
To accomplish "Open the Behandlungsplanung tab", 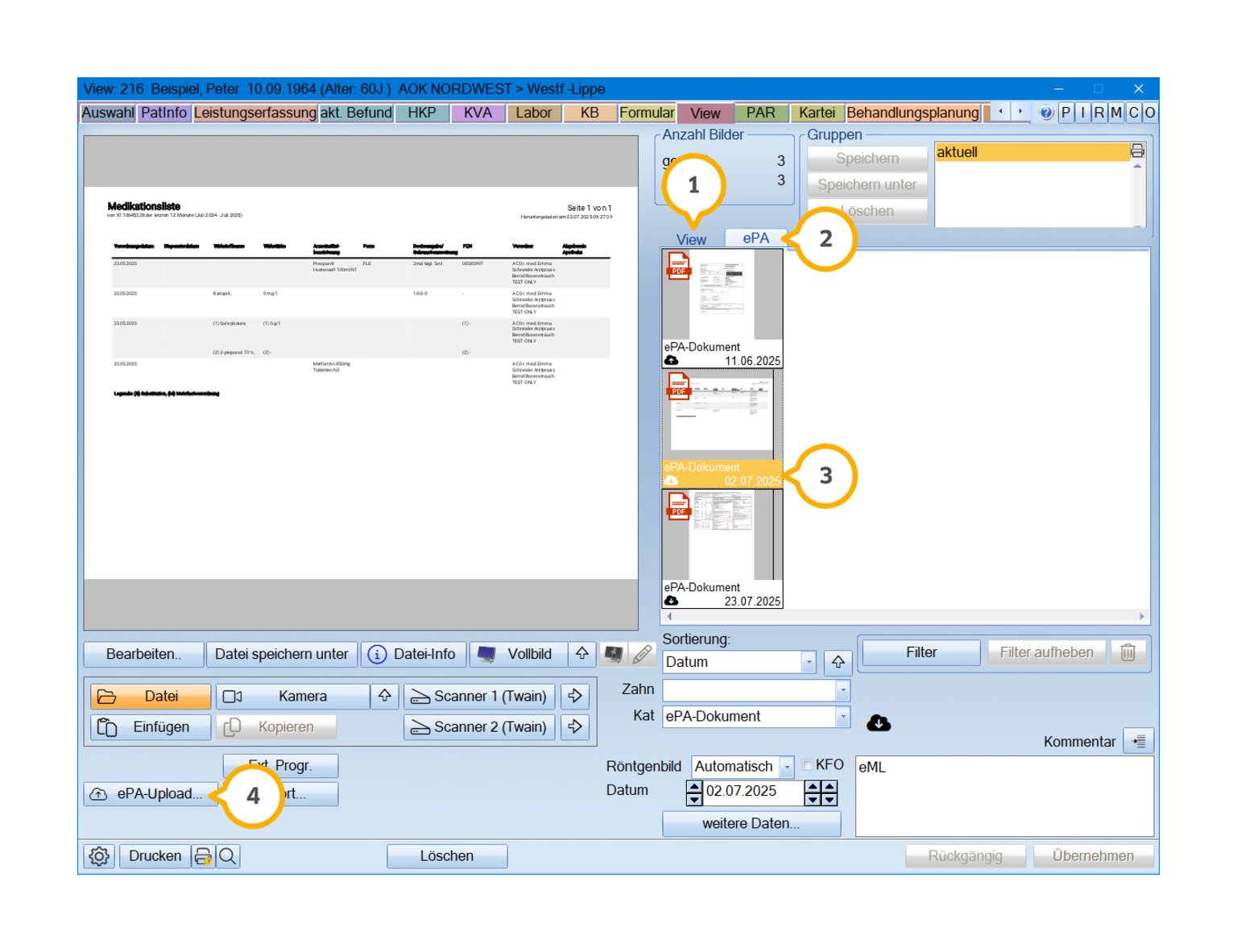I will [x=912, y=113].
